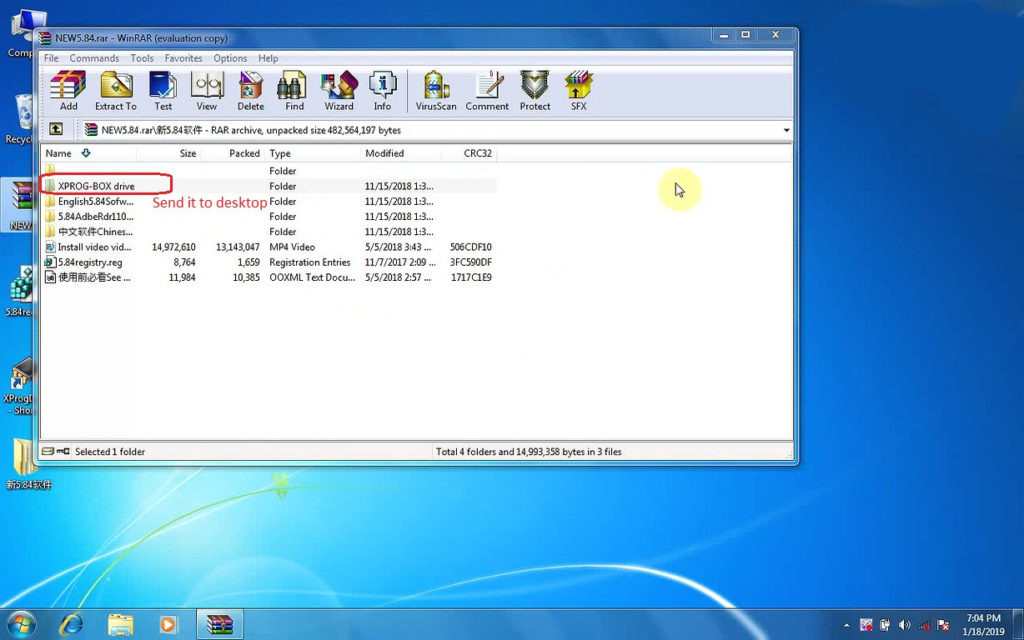Open Internet Explorer from taskbar
Image resolution: width=1024 pixels, height=640 pixels.
pos(71,624)
